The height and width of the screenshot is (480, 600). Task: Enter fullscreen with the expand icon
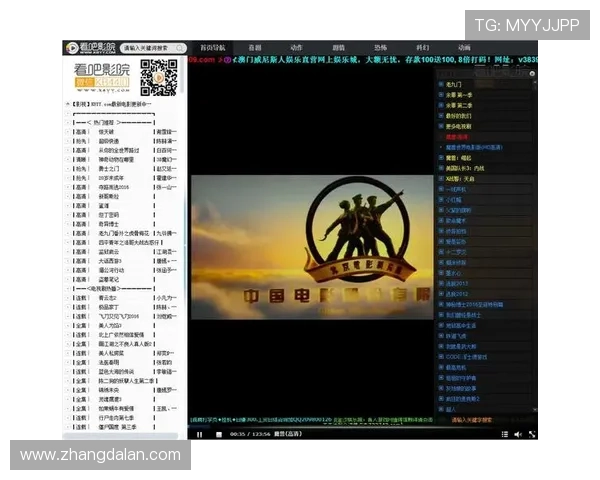(x=533, y=434)
